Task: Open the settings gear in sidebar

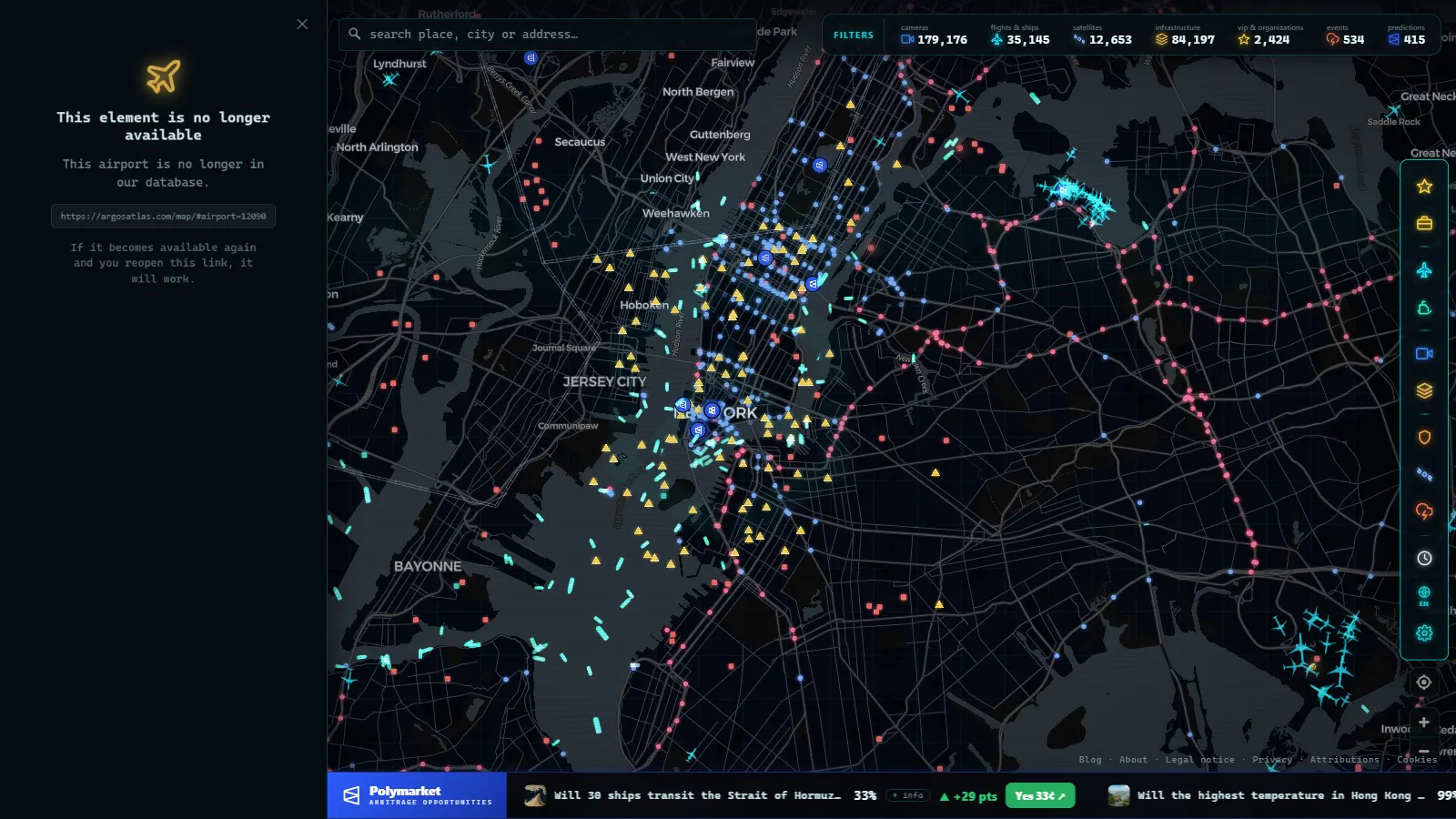Action: 1424,632
